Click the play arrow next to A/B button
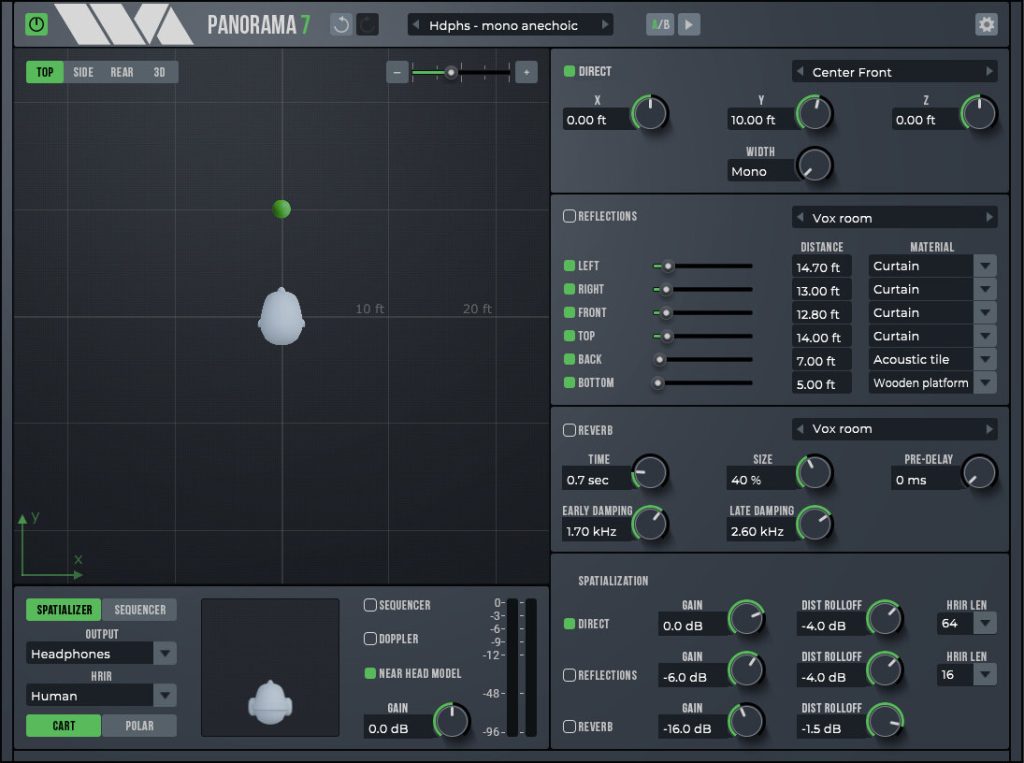Viewport: 1024px width, 763px height. click(688, 24)
